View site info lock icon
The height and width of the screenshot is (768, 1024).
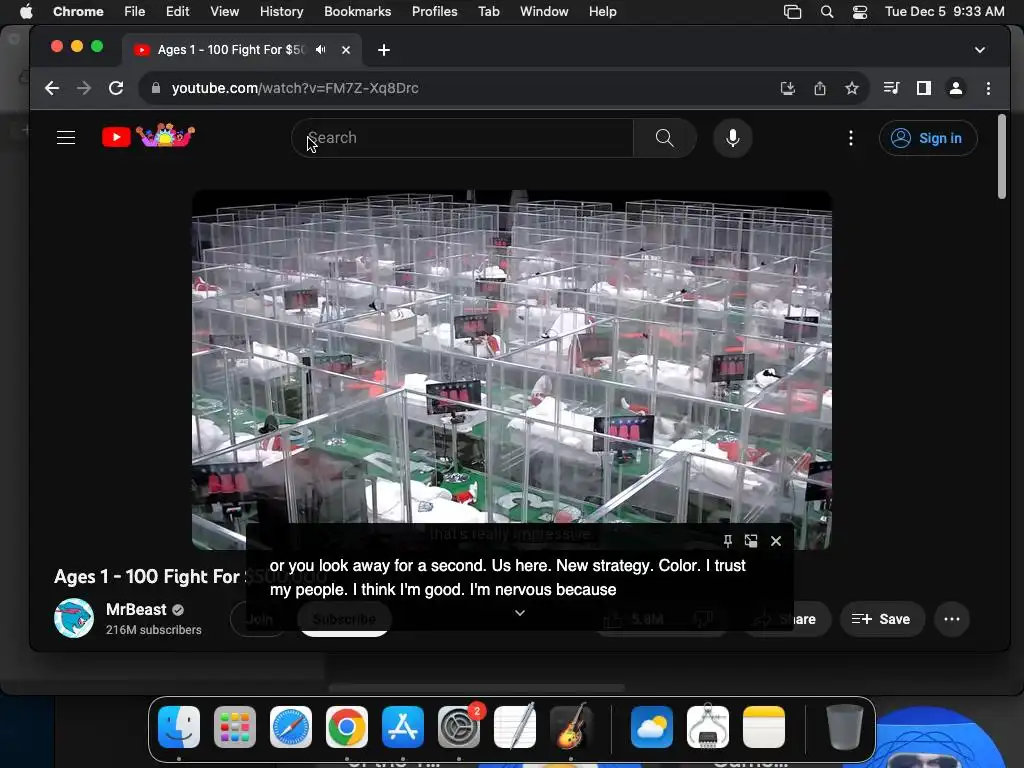pos(155,88)
